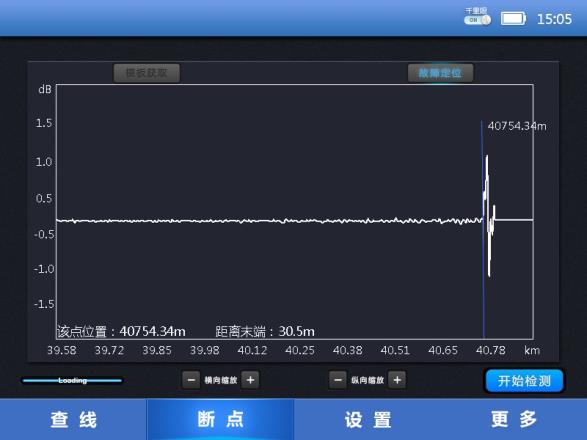Viewport: 587px width, 440px height.
Task: Decrease vertical zoom with the minus button
Action: 338,380
